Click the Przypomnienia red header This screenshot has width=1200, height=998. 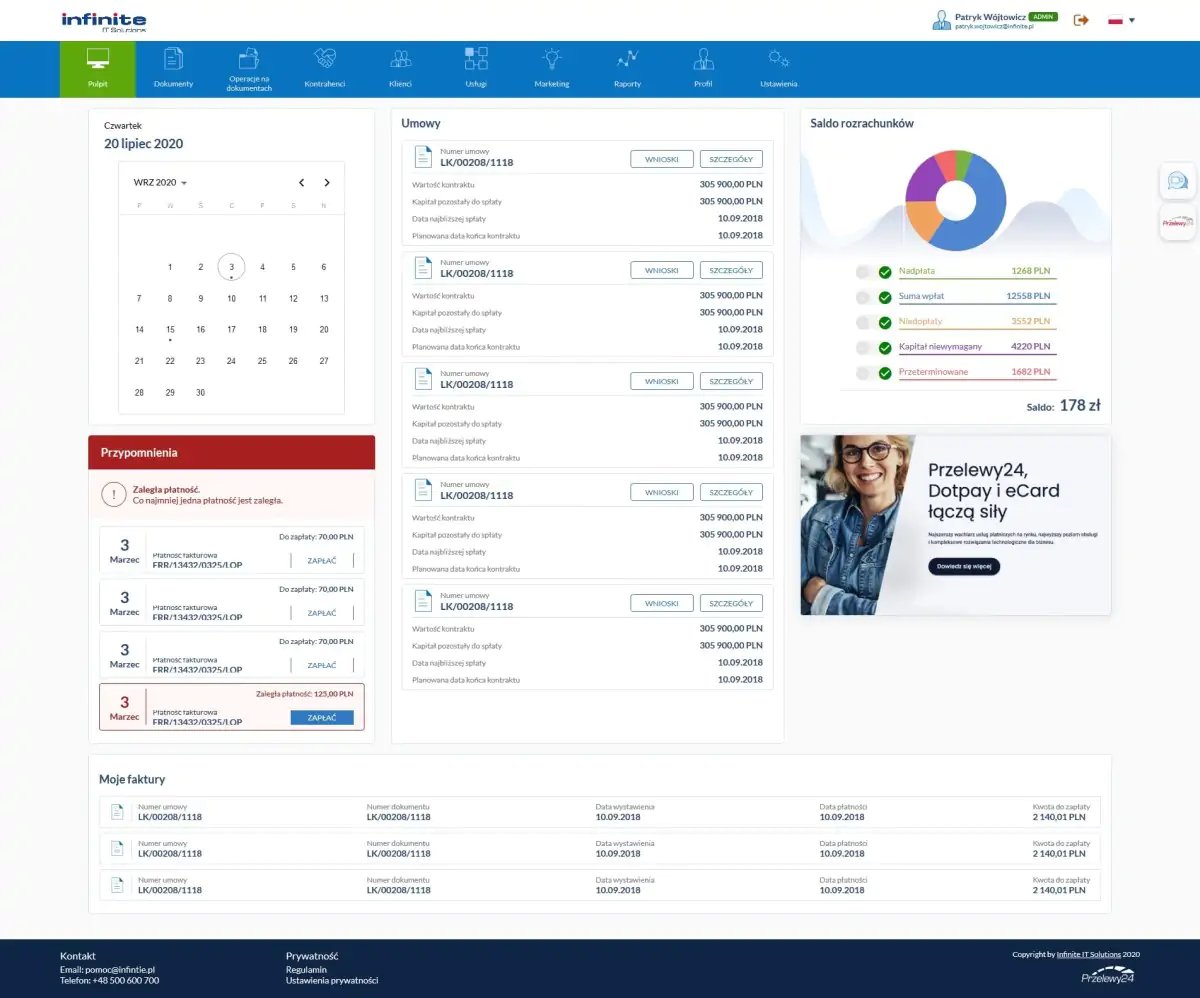tap(232, 452)
